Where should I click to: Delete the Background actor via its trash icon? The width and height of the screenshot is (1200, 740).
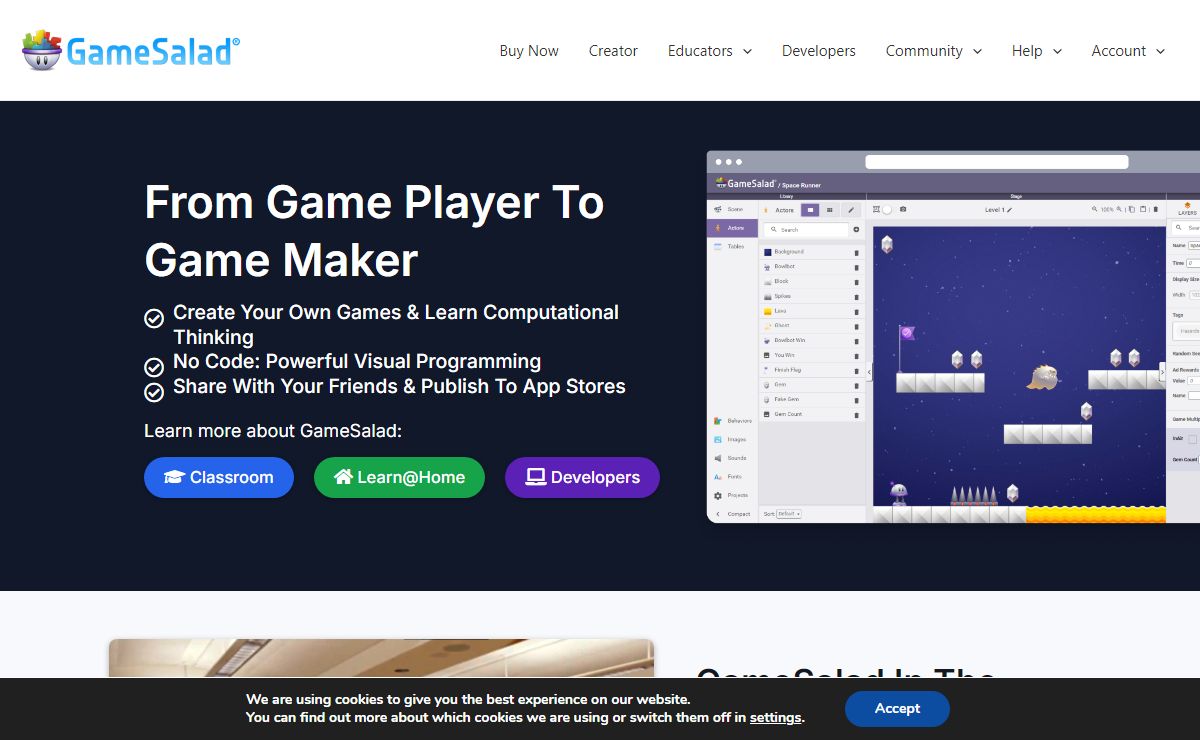click(x=856, y=252)
